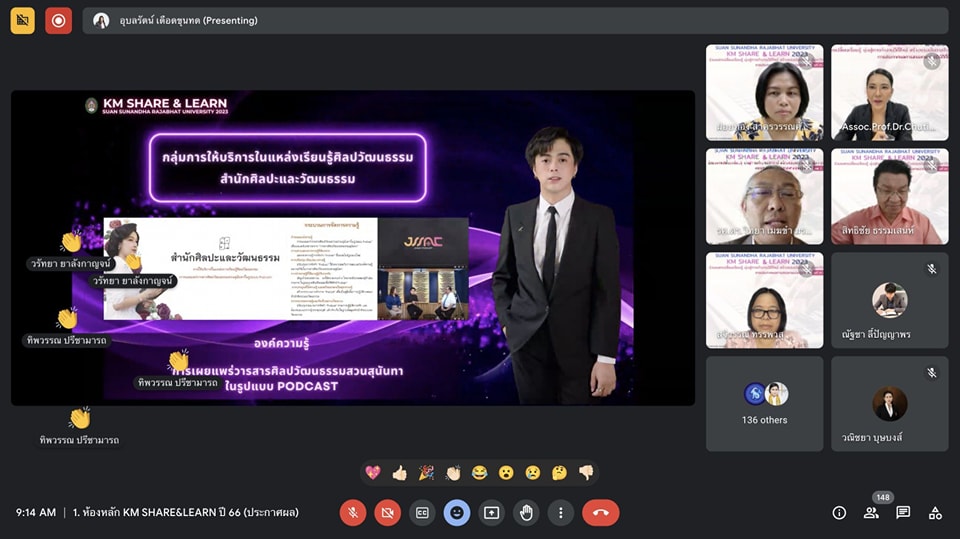
Task: Send thumbs up reaction
Action: click(x=399, y=472)
